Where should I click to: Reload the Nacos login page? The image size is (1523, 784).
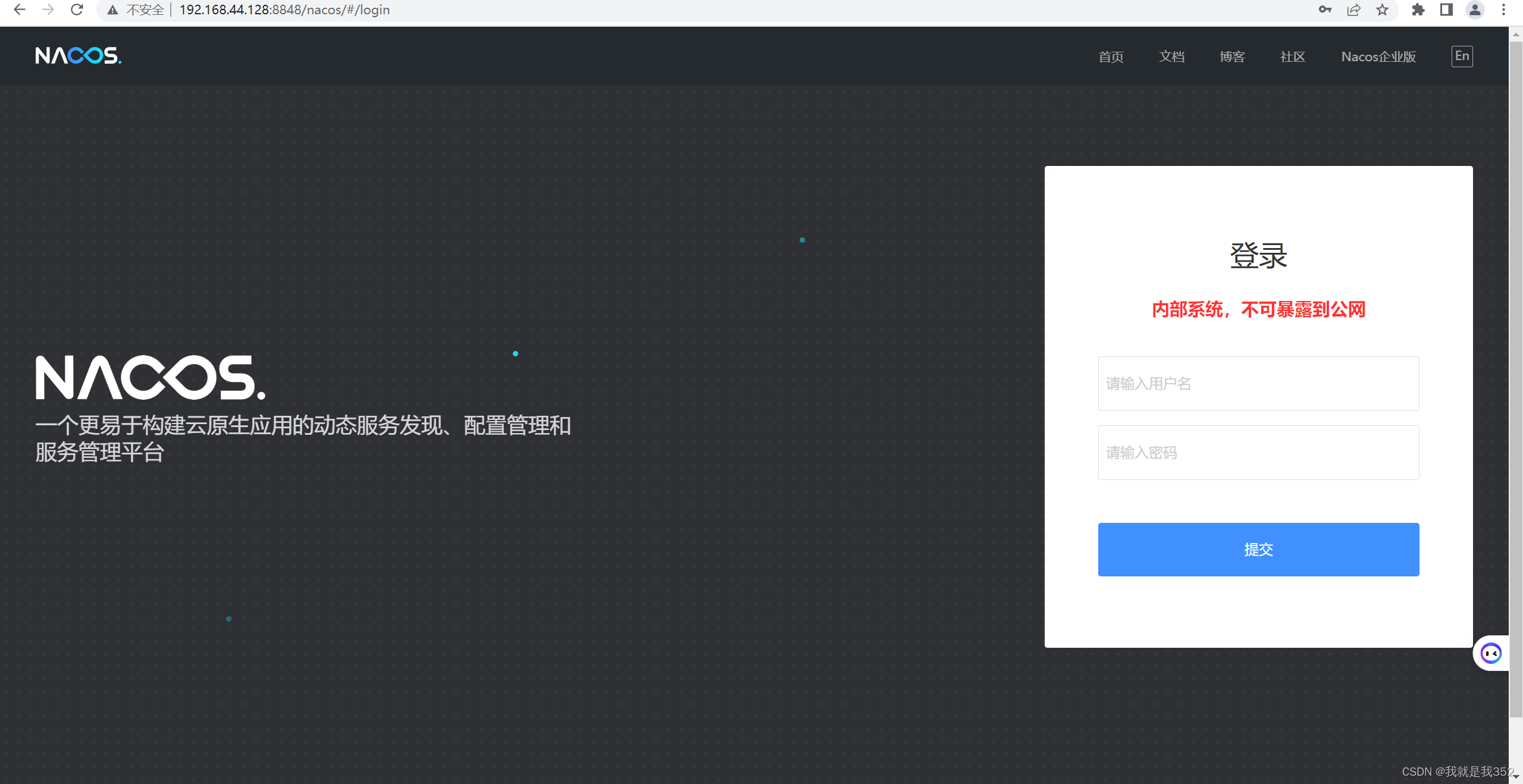[77, 10]
